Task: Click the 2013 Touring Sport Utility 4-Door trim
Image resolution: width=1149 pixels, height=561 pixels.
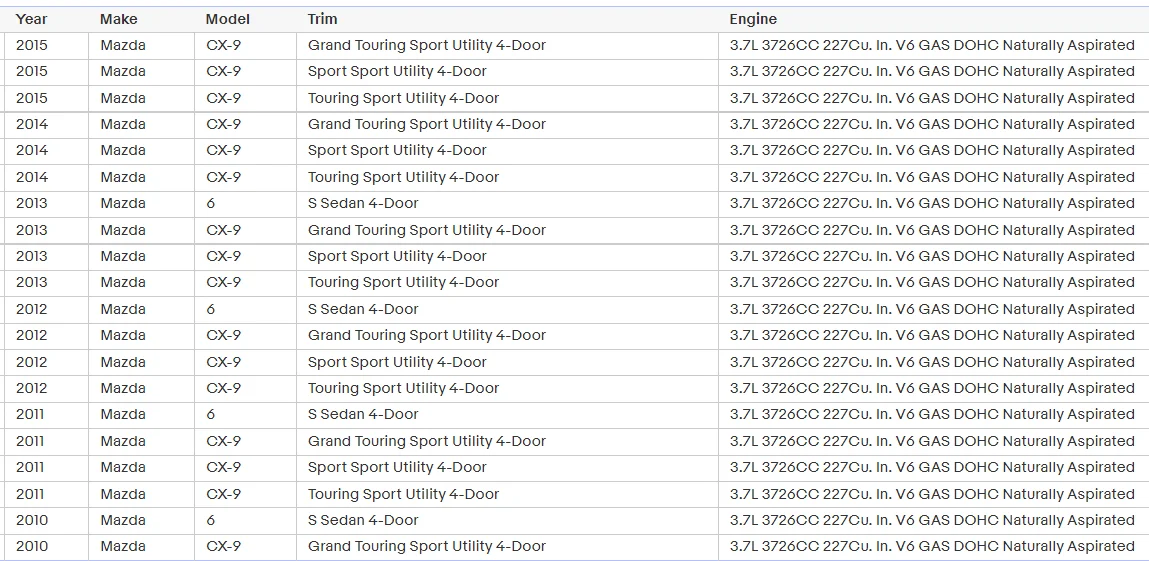Action: 403,282
